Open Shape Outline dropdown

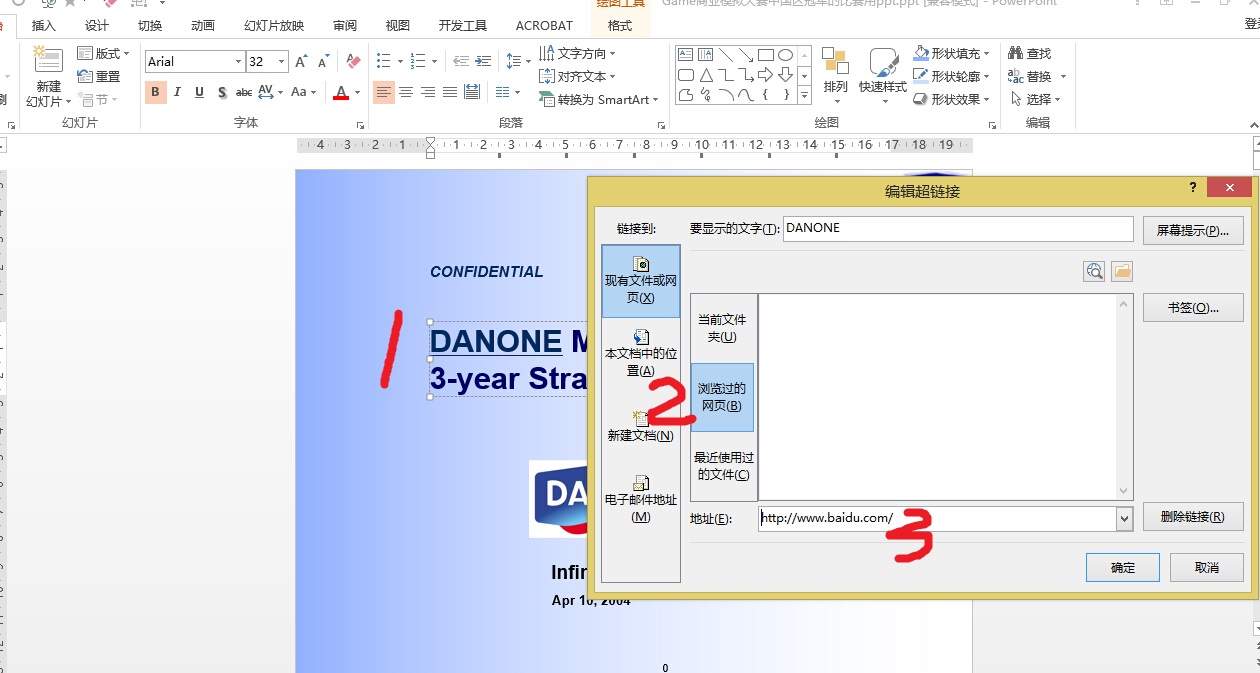[x=952, y=76]
